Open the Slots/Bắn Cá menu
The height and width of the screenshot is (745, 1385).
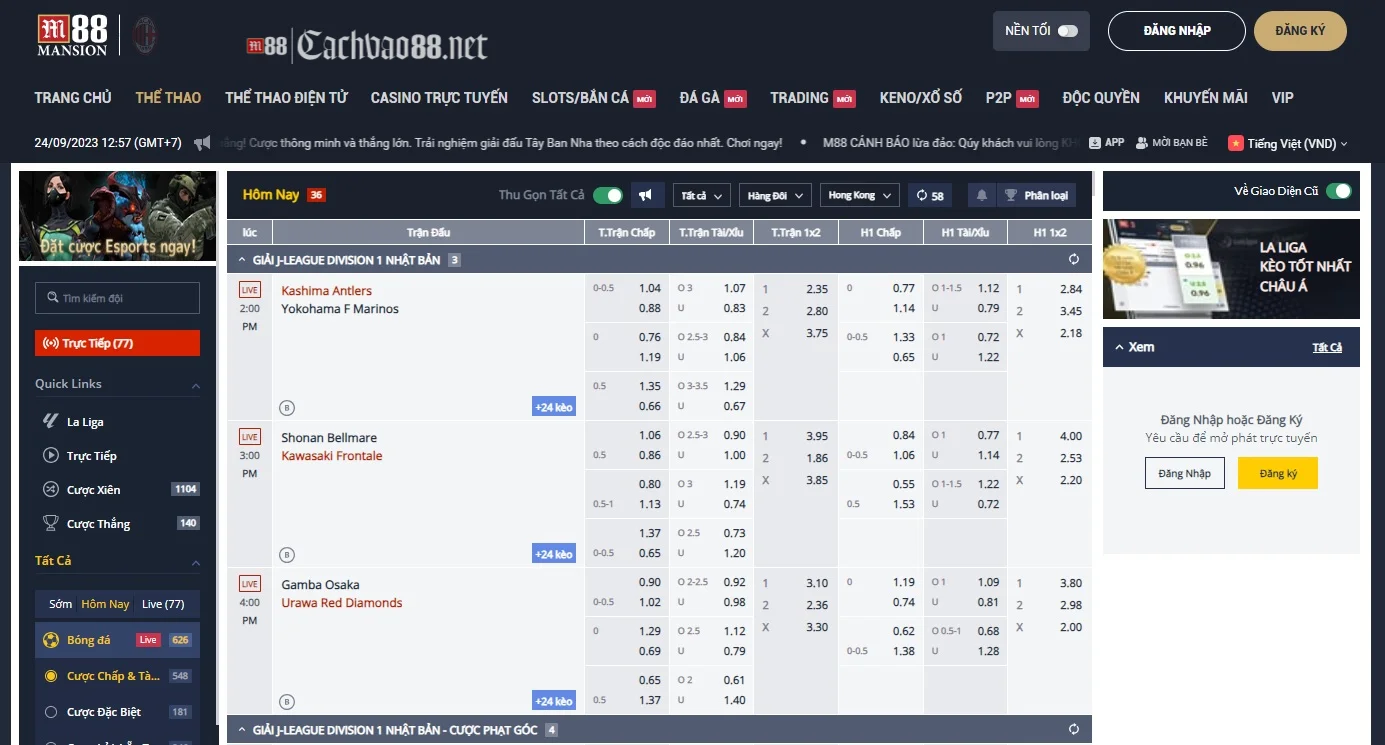pyautogui.click(x=593, y=97)
